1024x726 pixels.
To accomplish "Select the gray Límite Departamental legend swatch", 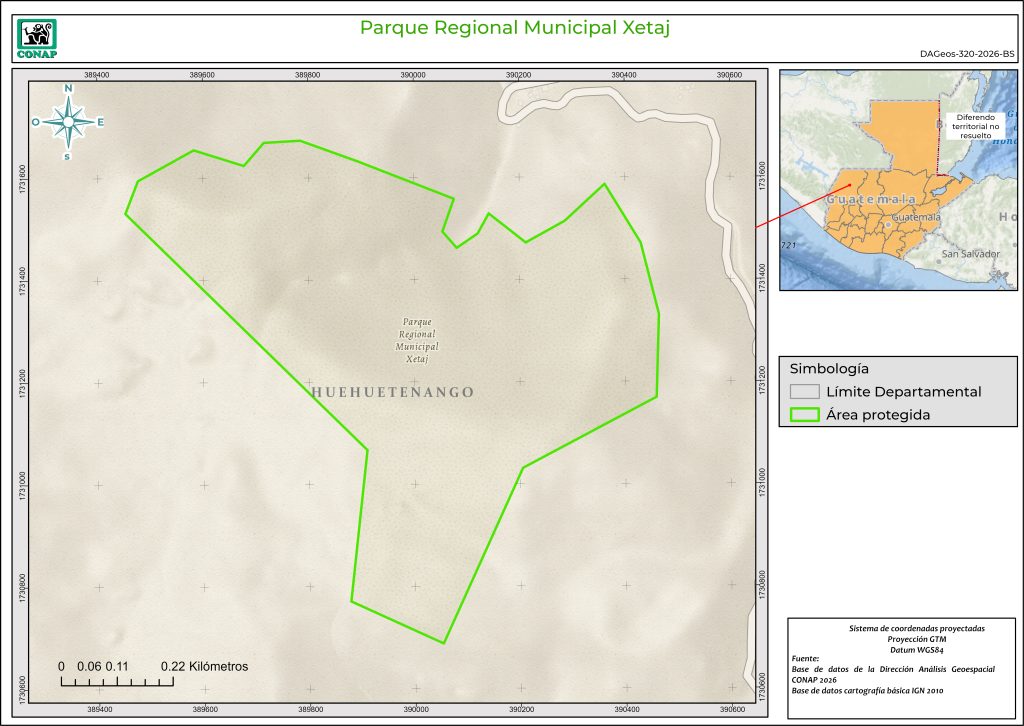I will pyautogui.click(x=803, y=391).
